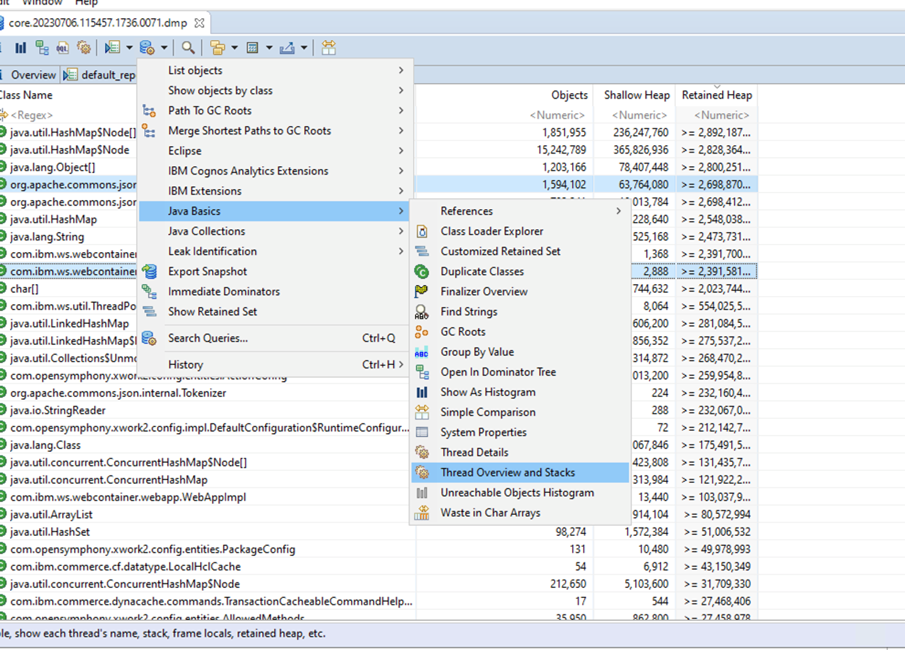Sort by the Retained Heap column header

point(716,95)
